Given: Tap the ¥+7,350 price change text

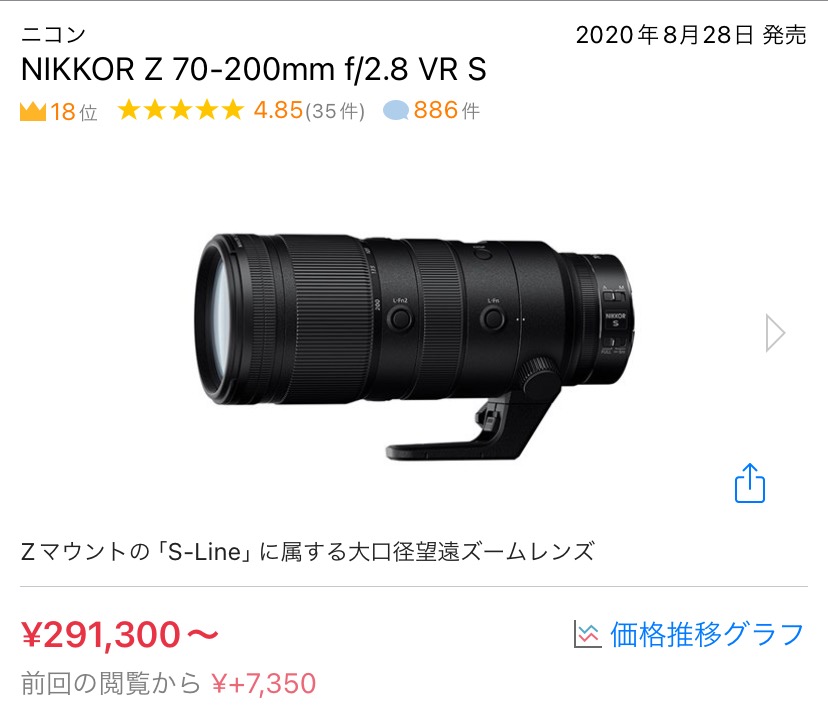Looking at the screenshot, I should [x=264, y=683].
